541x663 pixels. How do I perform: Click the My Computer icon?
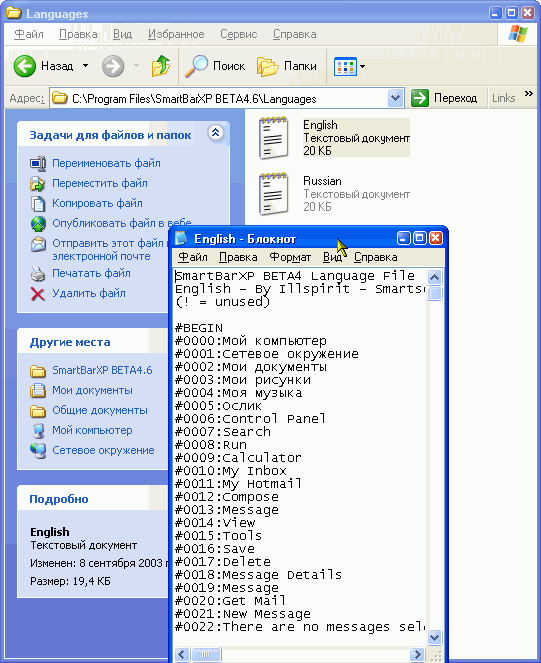(x=38, y=431)
